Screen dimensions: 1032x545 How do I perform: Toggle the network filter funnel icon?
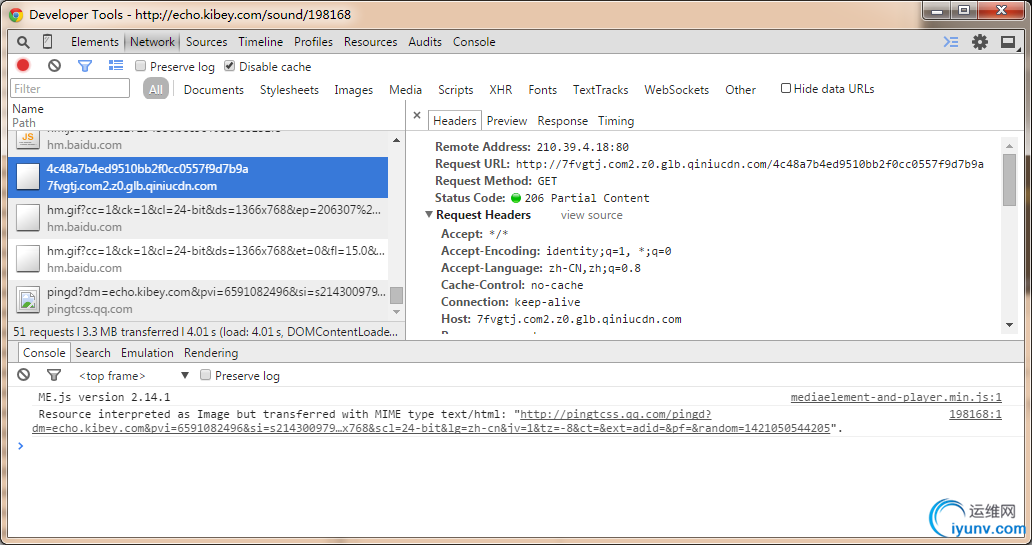[85, 66]
